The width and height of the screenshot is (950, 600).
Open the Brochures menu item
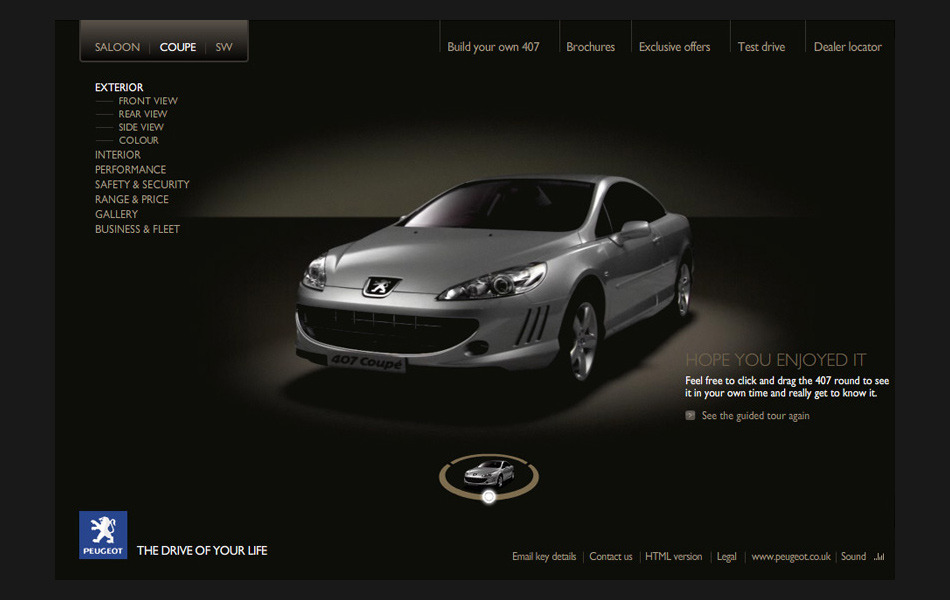[x=590, y=47]
